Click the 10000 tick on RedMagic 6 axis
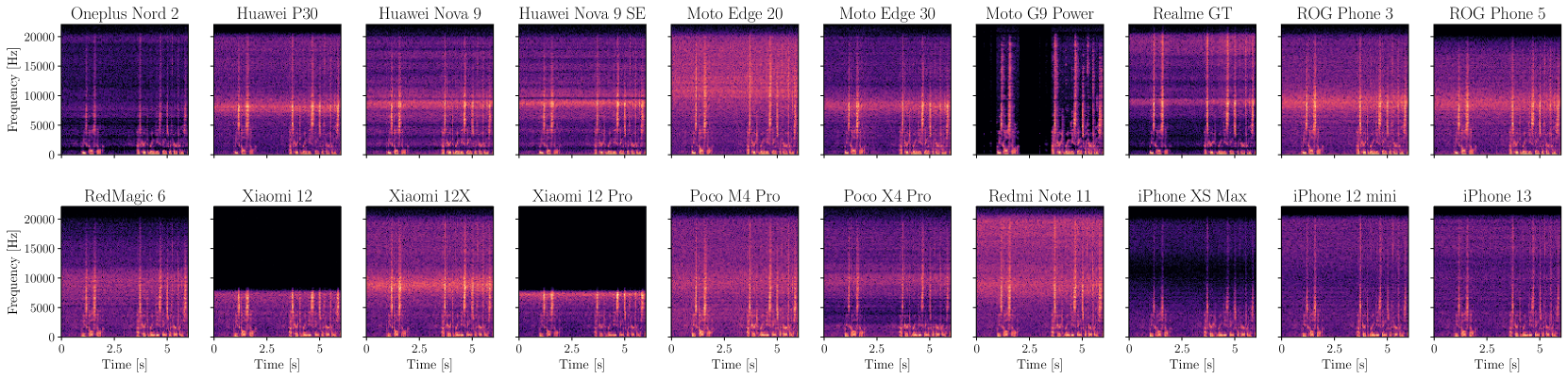The height and width of the screenshot is (379, 1568). click(x=41, y=278)
